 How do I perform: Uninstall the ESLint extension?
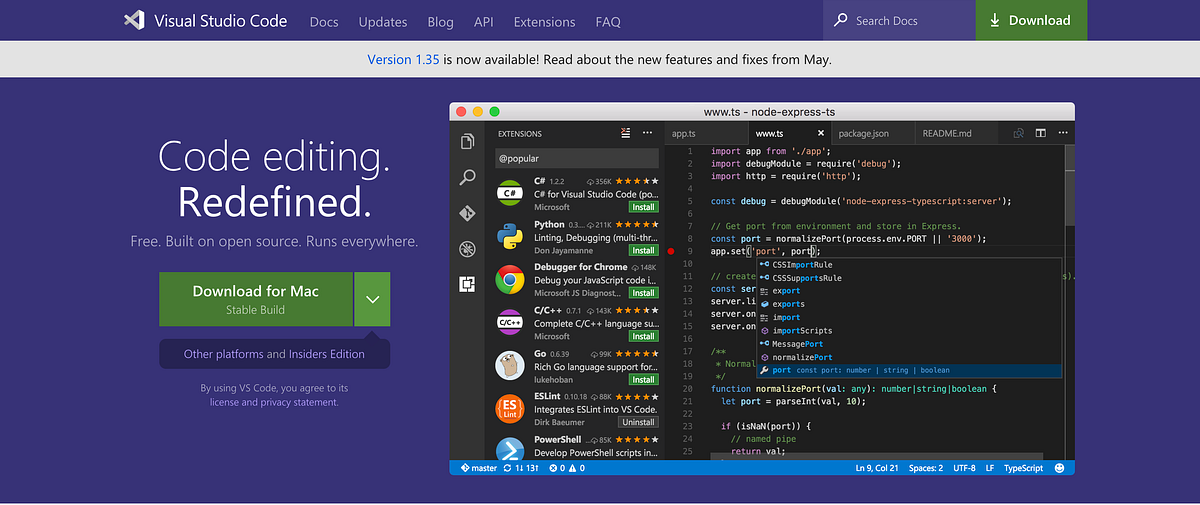click(x=638, y=422)
